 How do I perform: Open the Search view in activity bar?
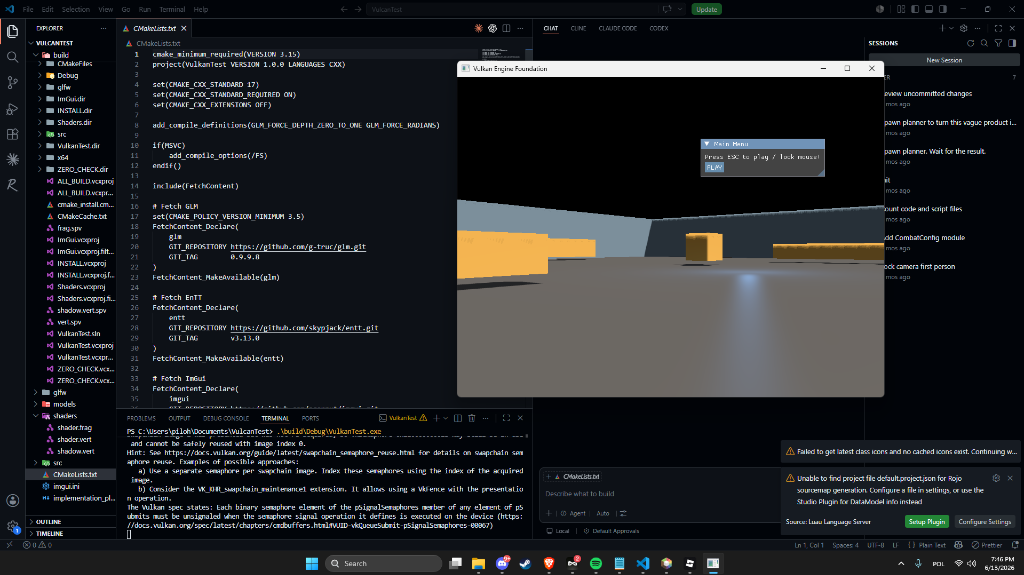pos(12,57)
